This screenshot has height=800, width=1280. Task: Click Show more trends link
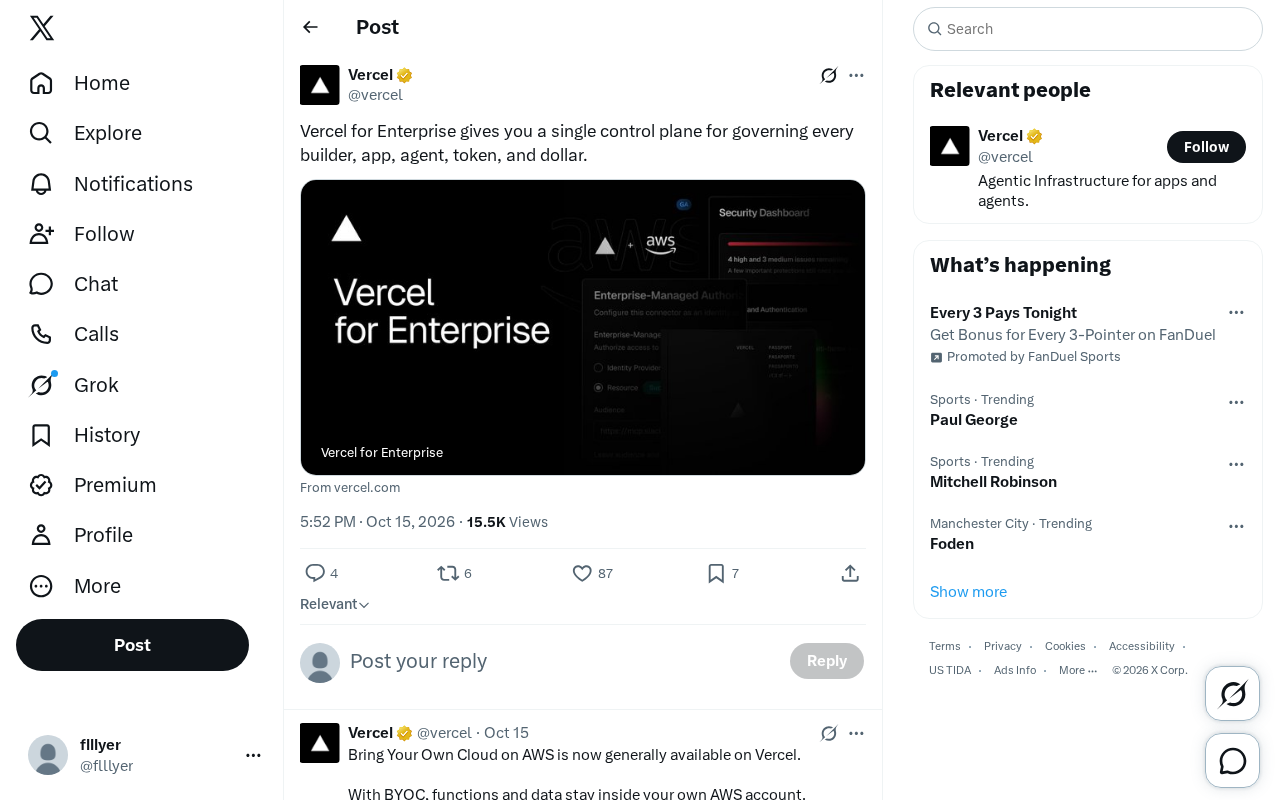point(968,592)
